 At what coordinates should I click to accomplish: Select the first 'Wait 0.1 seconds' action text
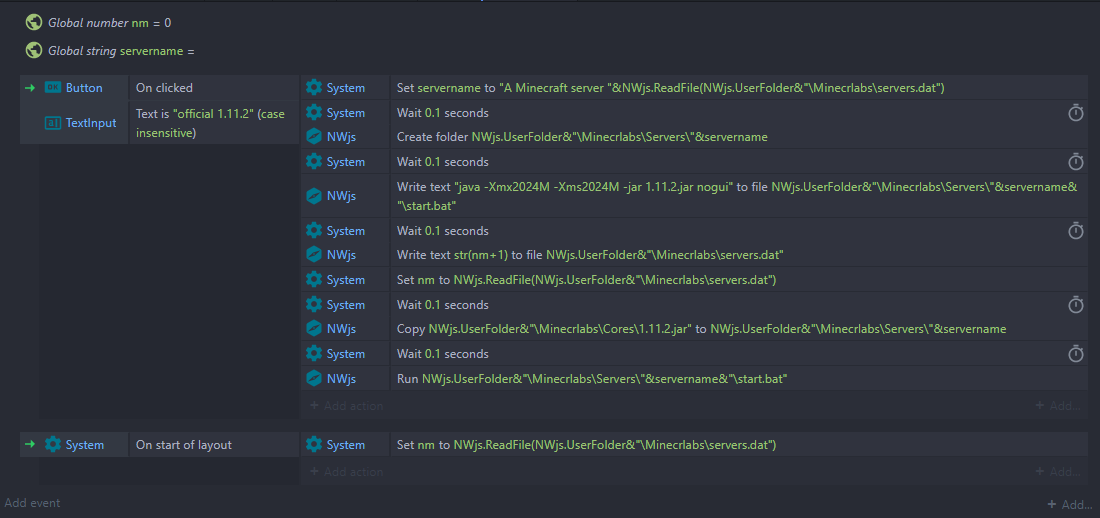443,112
